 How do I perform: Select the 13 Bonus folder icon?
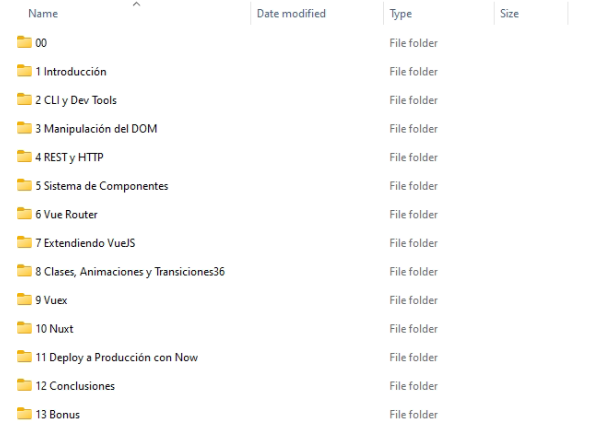[x=24, y=414]
